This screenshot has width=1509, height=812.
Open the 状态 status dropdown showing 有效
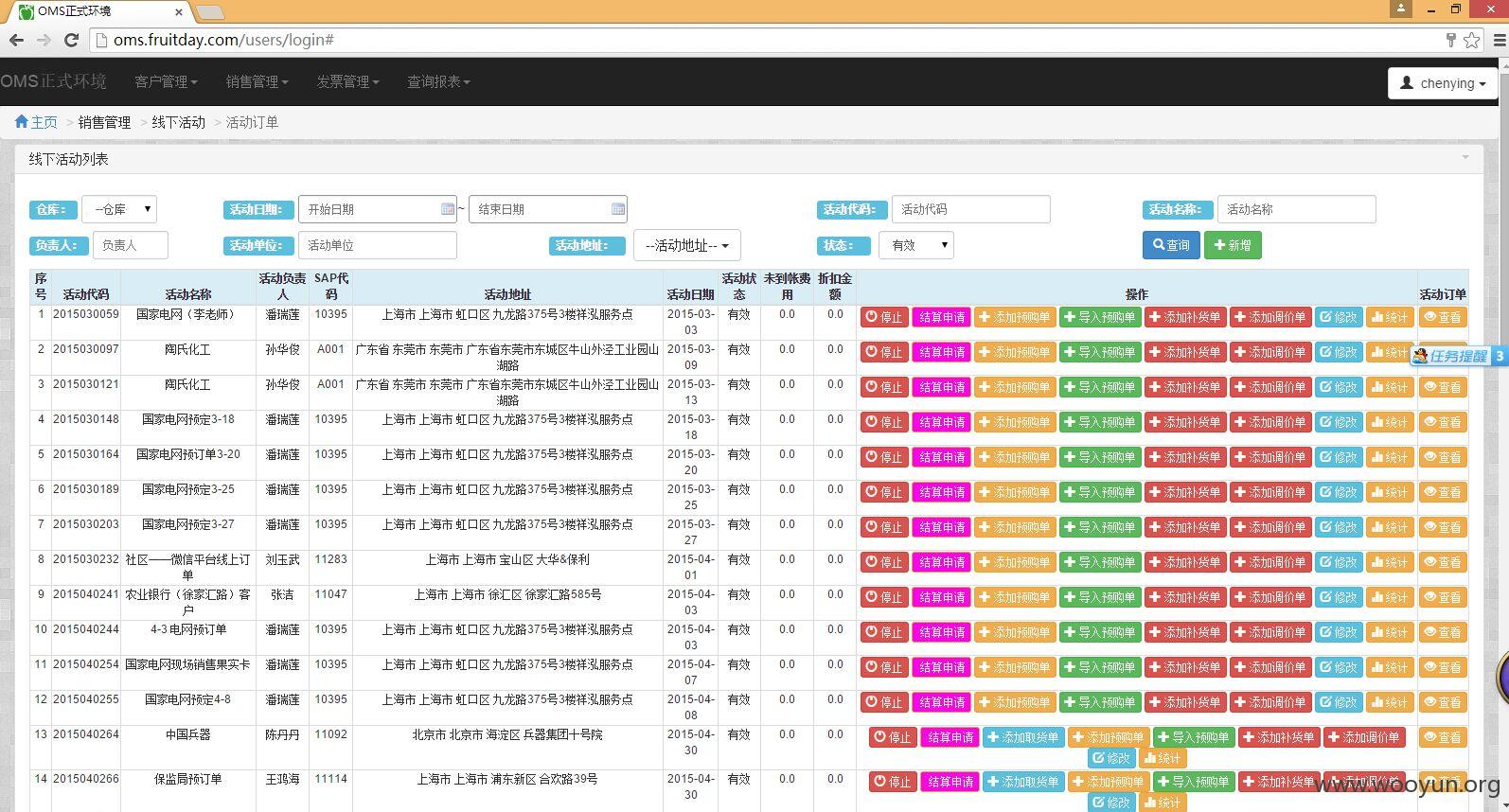click(915, 245)
